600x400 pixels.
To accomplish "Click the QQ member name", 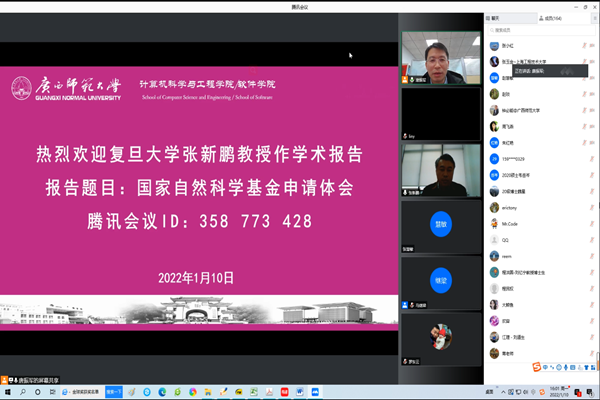I will pos(505,240).
